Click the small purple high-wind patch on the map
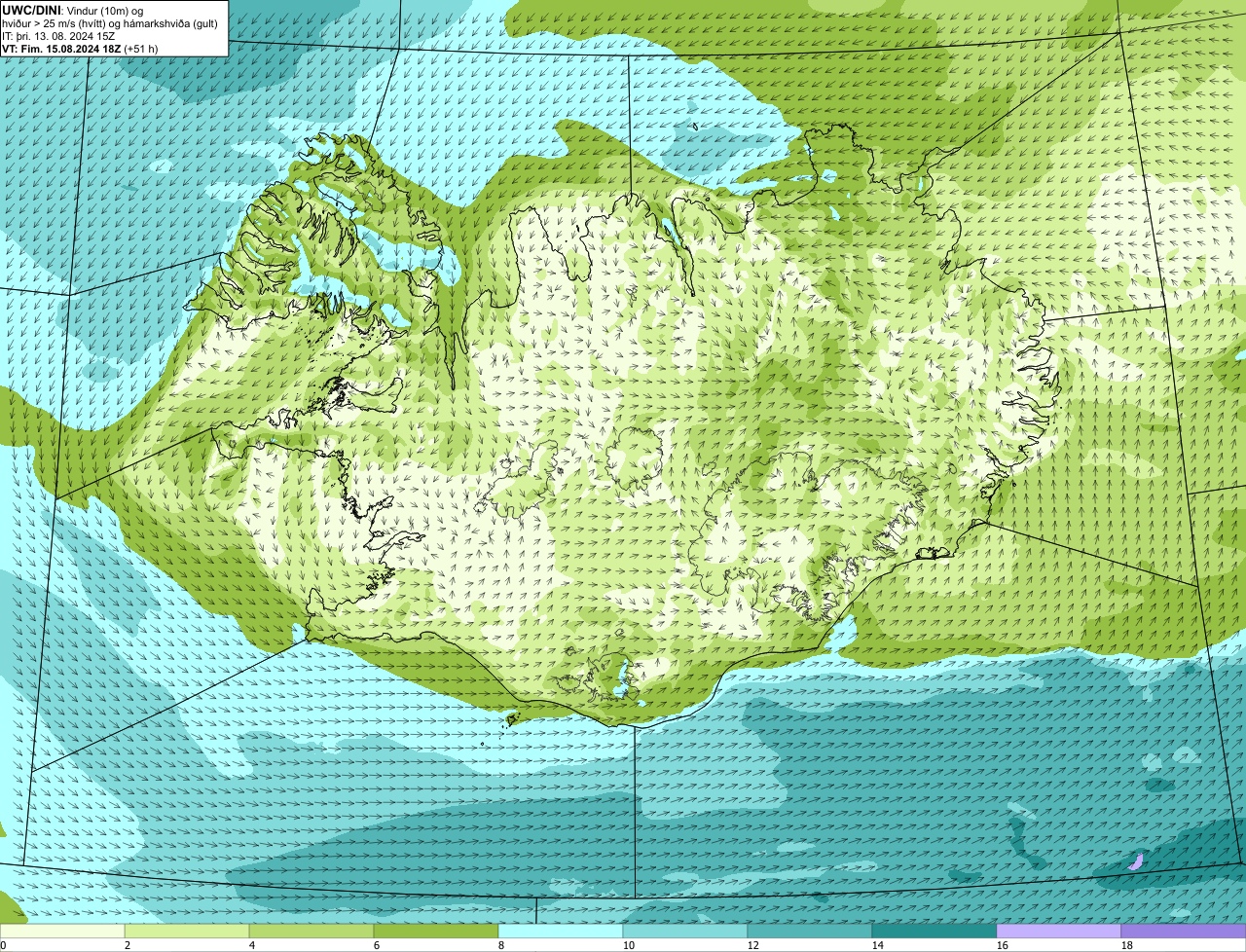The image size is (1246, 952). [1135, 861]
